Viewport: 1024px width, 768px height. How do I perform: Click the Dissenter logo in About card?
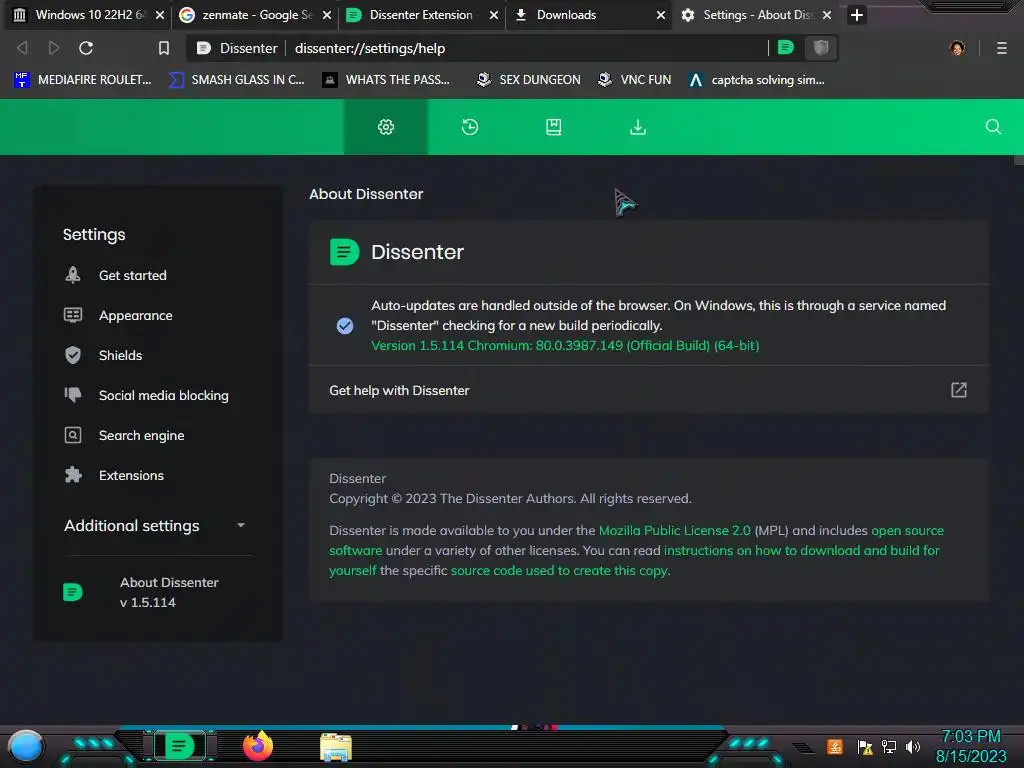coord(344,252)
